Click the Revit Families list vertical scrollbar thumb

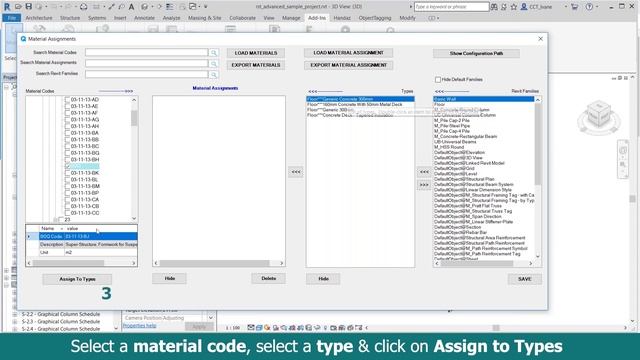coord(538,144)
